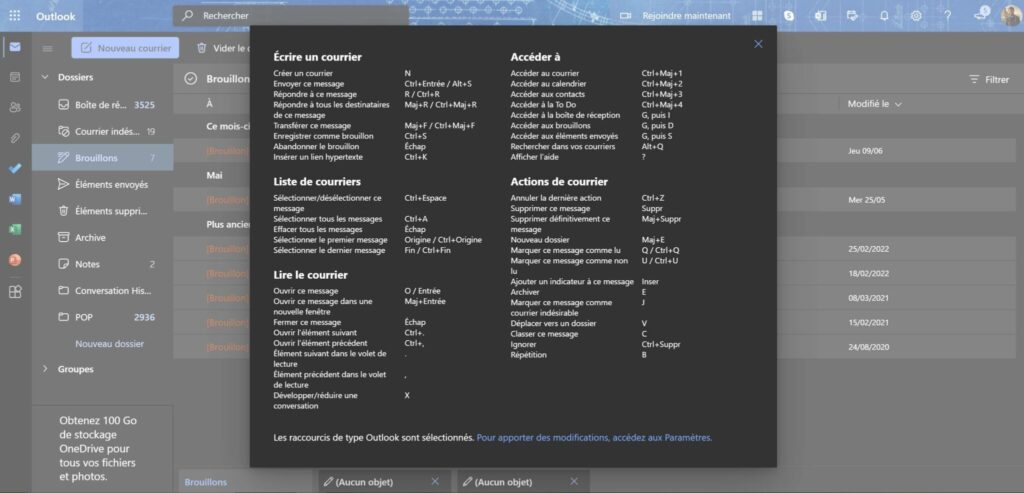Open more apps grid icon in rail
Viewport: 1024px width, 493px height.
click(x=15, y=292)
